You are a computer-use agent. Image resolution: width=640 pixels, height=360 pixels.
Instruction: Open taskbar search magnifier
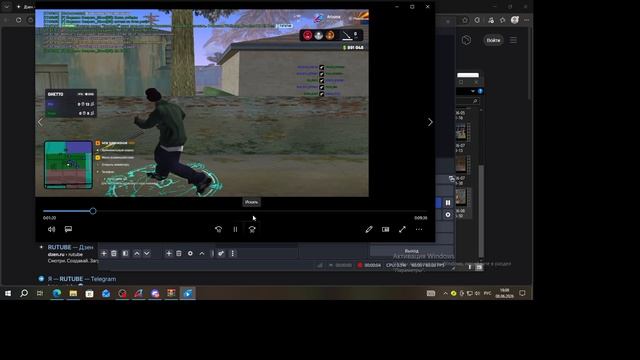(x=24, y=293)
